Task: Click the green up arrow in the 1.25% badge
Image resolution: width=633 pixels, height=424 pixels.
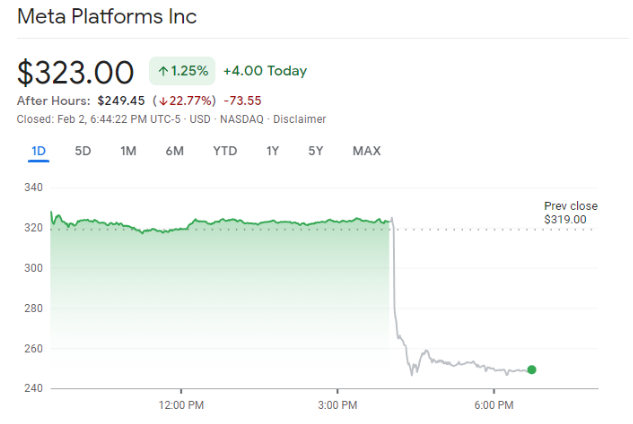Action: (163, 71)
